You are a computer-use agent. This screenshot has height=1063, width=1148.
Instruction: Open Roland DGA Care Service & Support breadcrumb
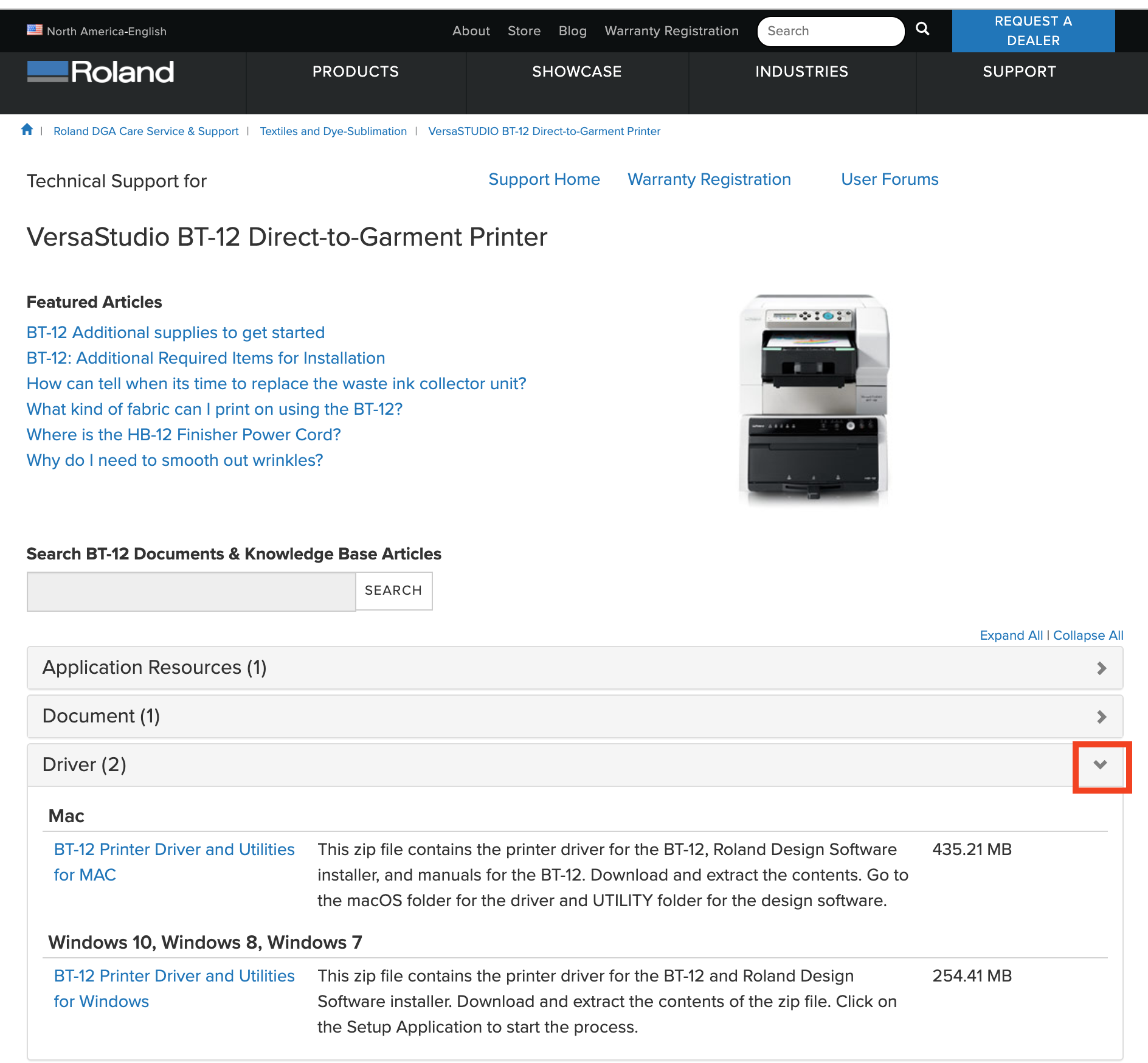click(x=146, y=131)
